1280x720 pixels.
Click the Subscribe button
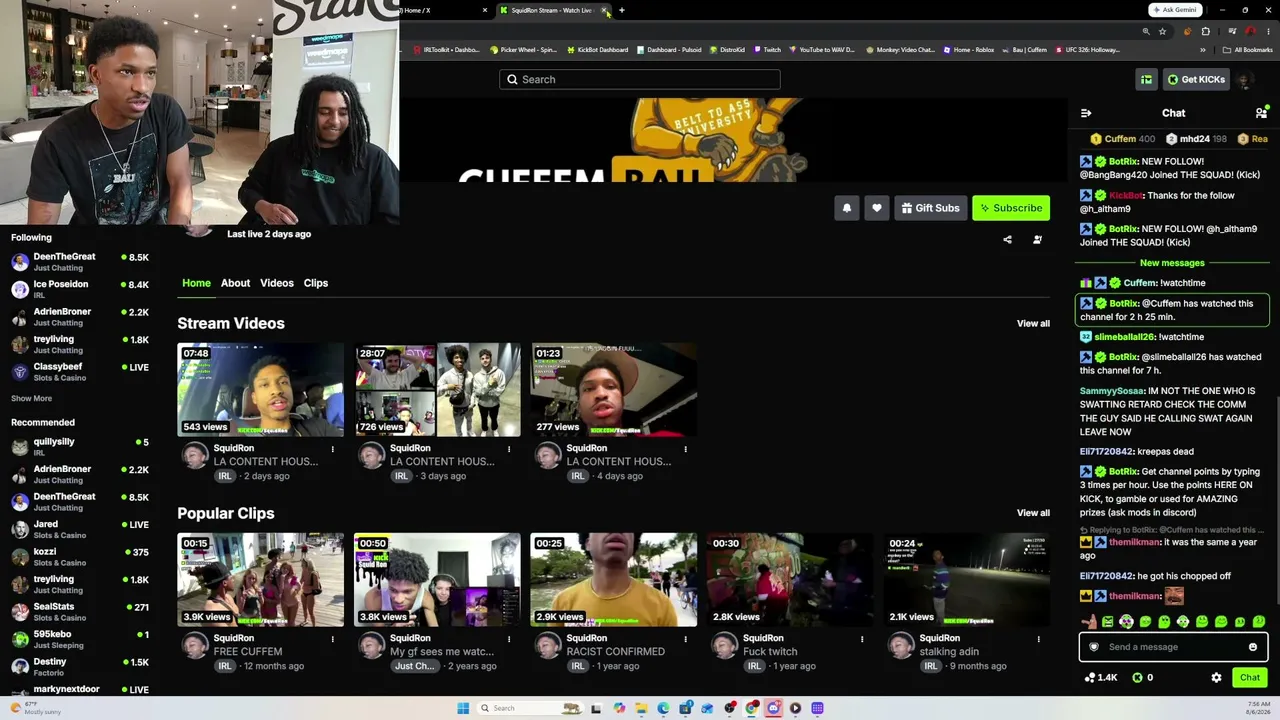coord(1011,208)
